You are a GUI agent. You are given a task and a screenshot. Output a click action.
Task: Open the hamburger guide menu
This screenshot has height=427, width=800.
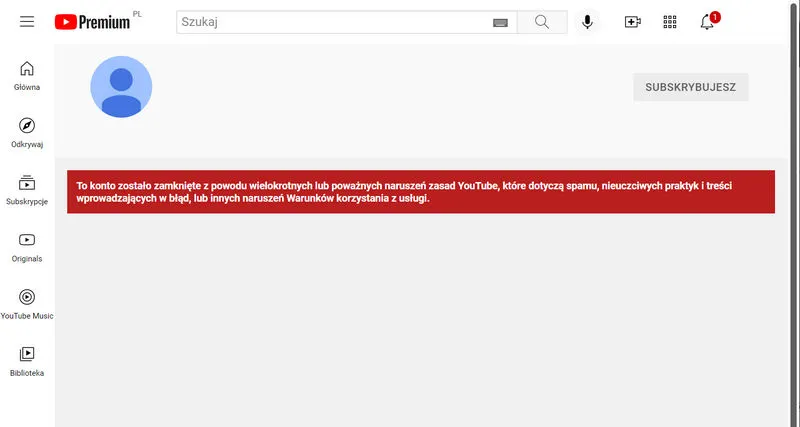[27, 22]
